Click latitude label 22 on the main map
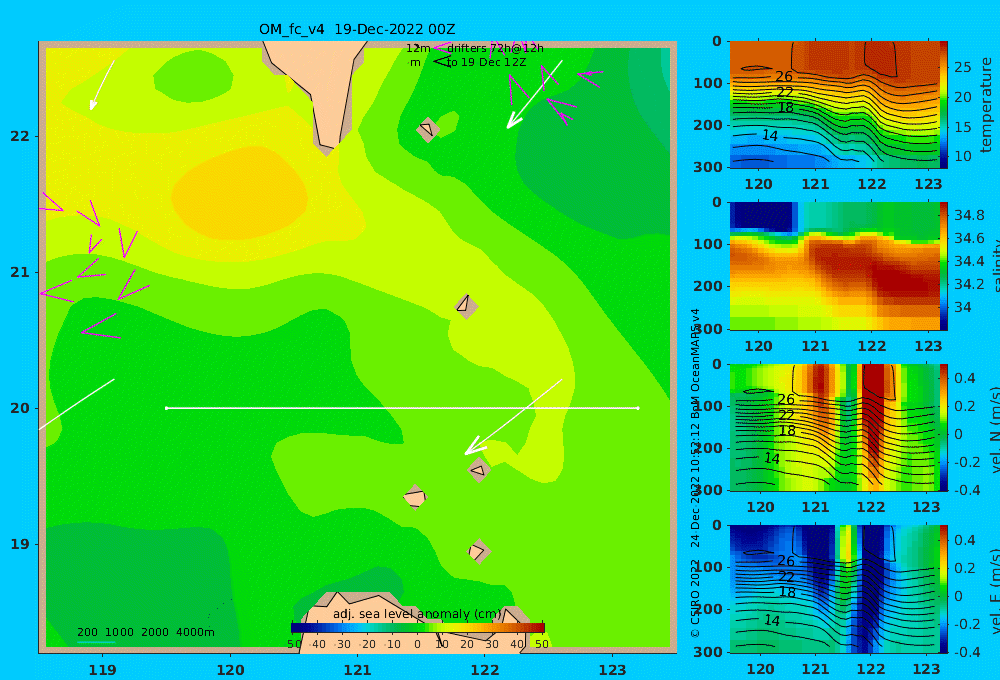 (20, 136)
